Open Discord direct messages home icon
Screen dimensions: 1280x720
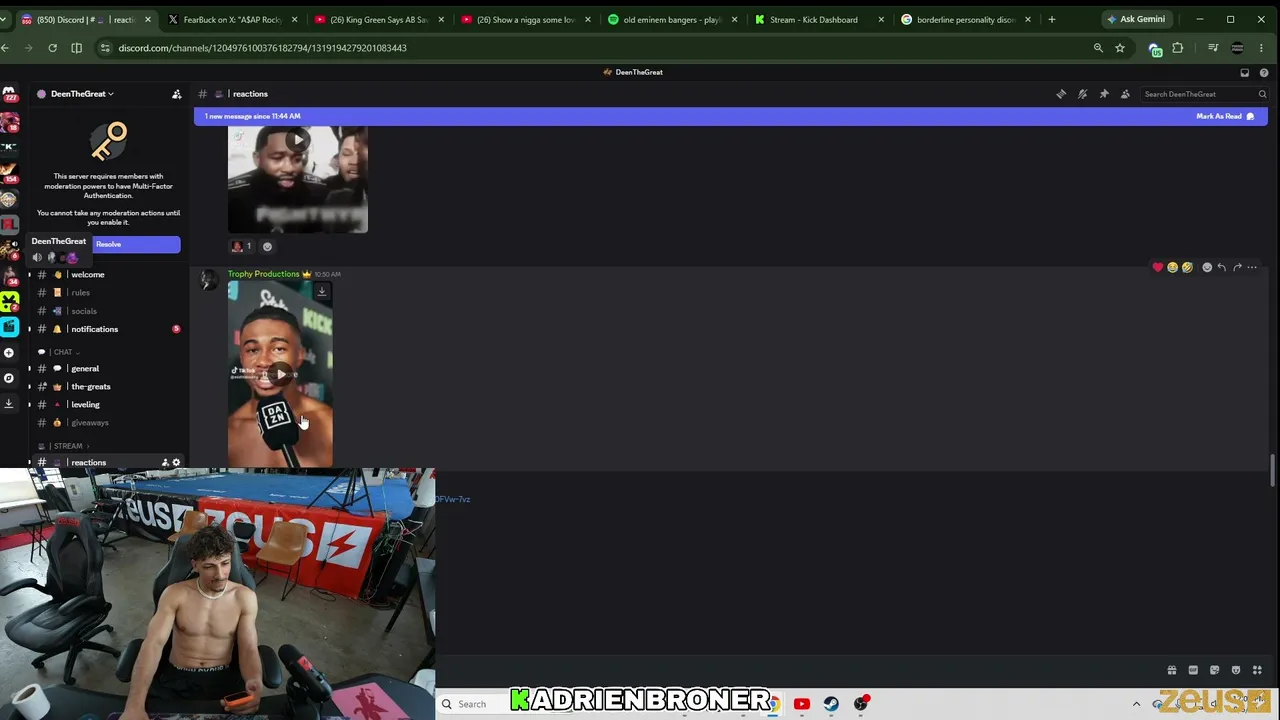point(9,94)
